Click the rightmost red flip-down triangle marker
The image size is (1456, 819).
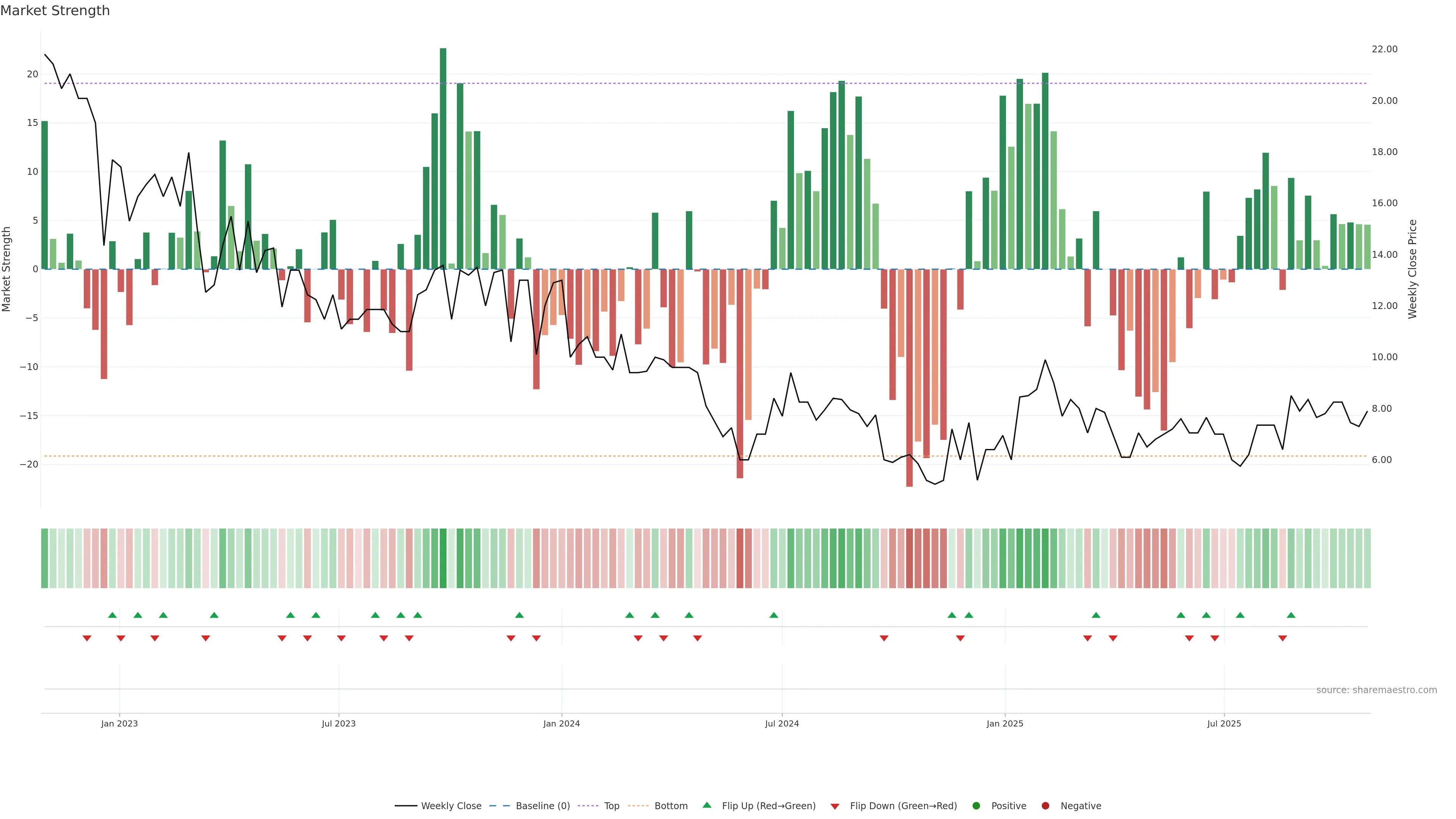[x=1282, y=638]
